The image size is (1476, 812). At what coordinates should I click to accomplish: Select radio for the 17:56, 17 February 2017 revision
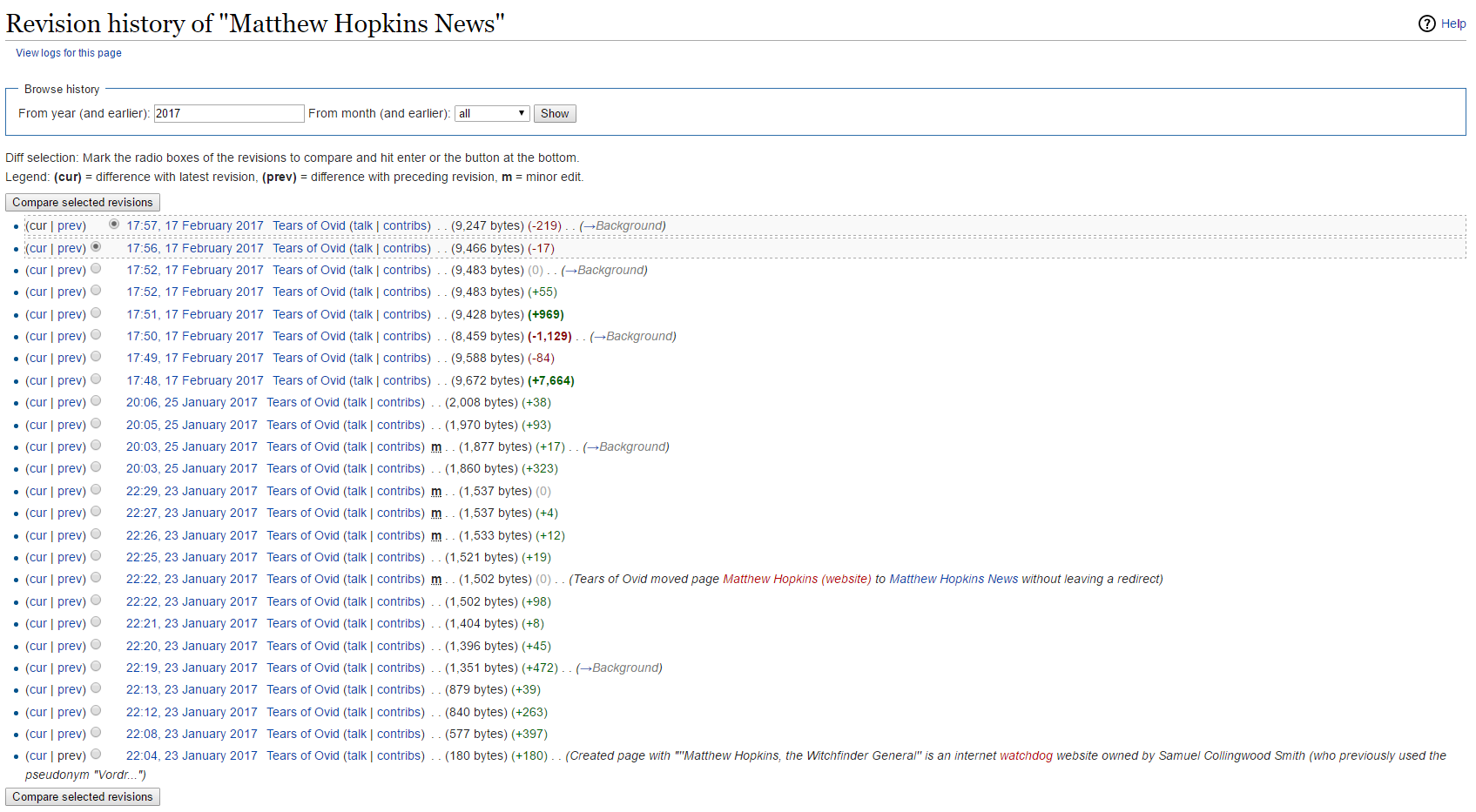point(96,247)
